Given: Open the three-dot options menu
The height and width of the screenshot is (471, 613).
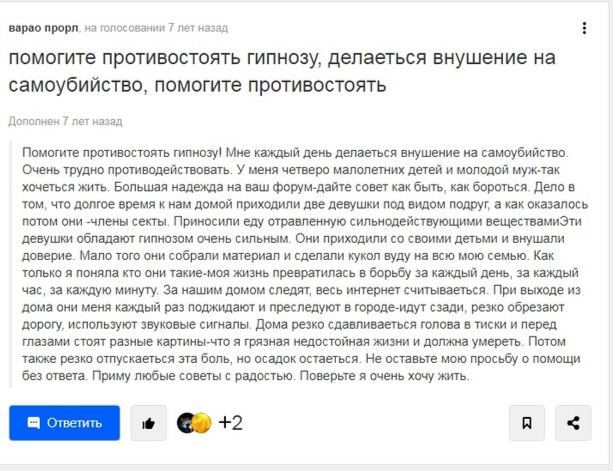Looking at the screenshot, I should click(584, 28).
